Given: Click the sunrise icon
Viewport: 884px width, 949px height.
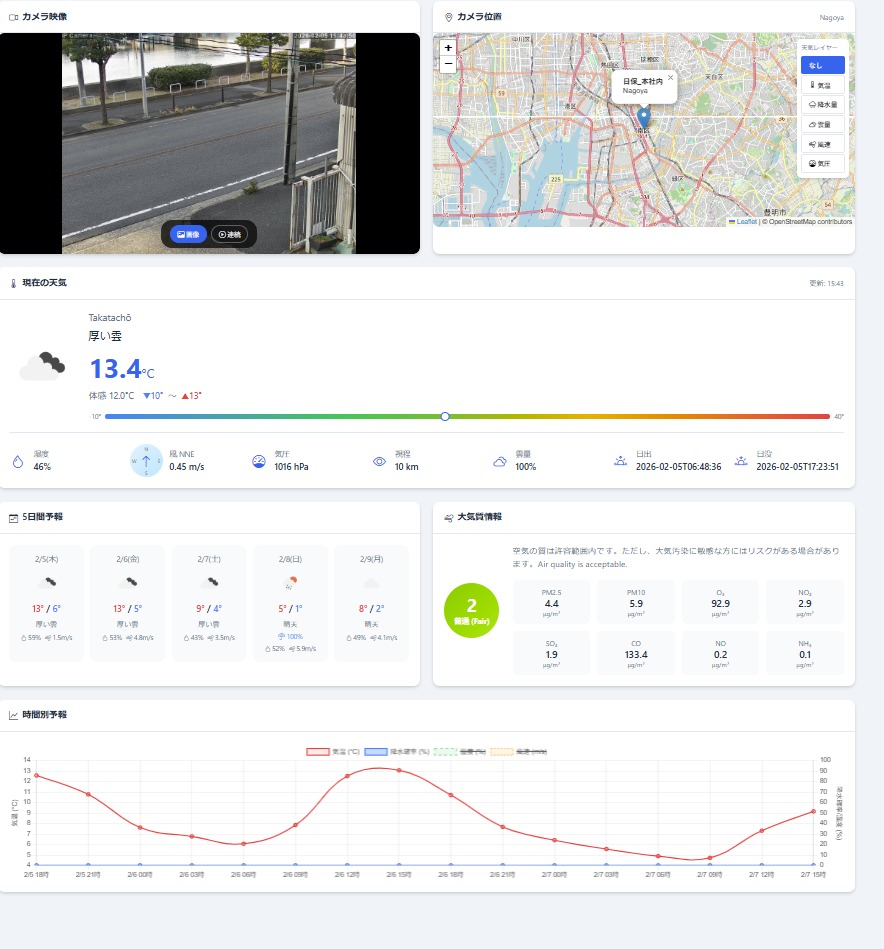Looking at the screenshot, I should click(621, 461).
